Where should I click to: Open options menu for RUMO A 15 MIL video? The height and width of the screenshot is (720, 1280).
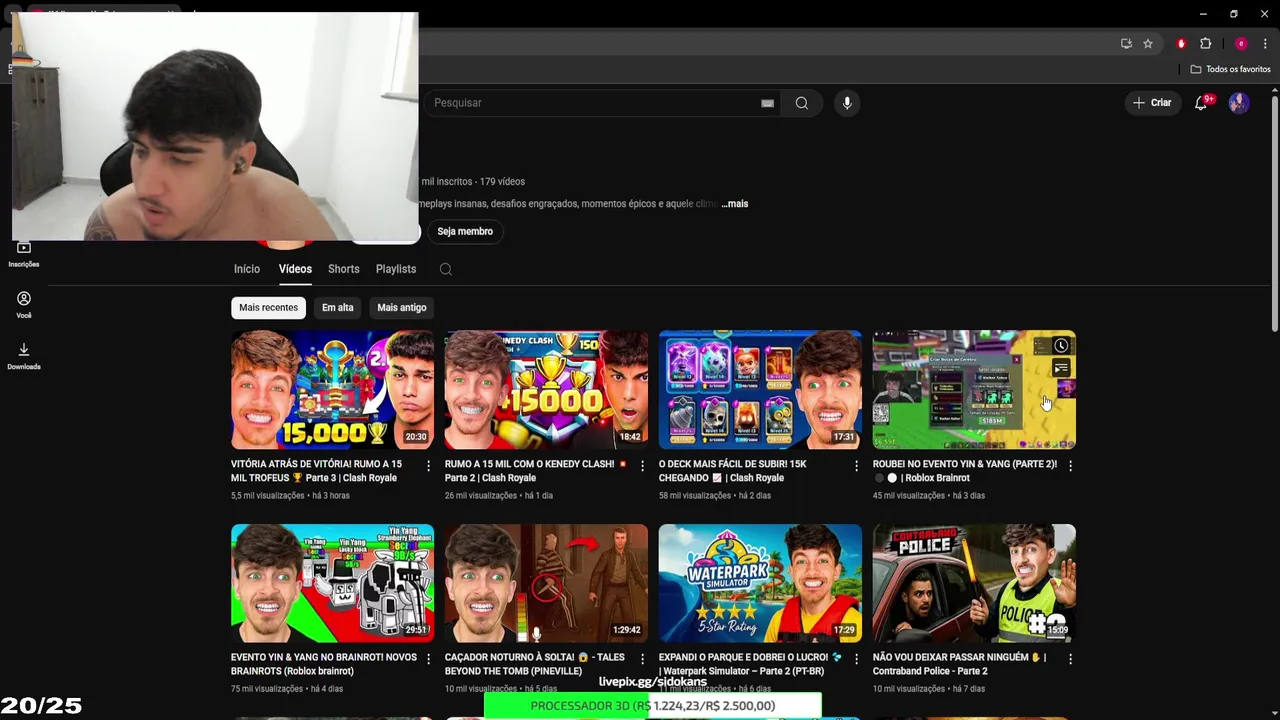642,466
